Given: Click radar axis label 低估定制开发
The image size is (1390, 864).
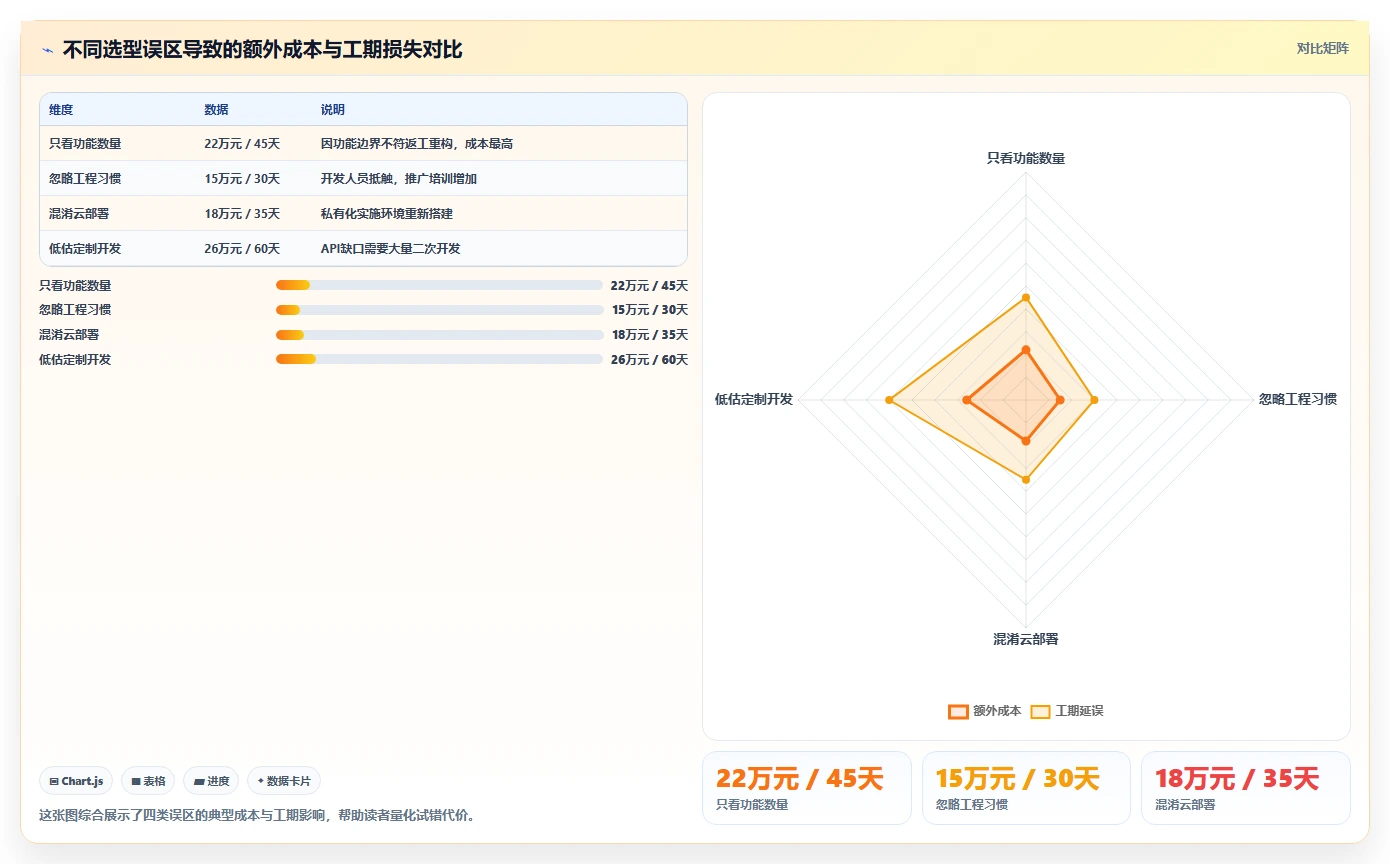Looking at the screenshot, I should [754, 399].
